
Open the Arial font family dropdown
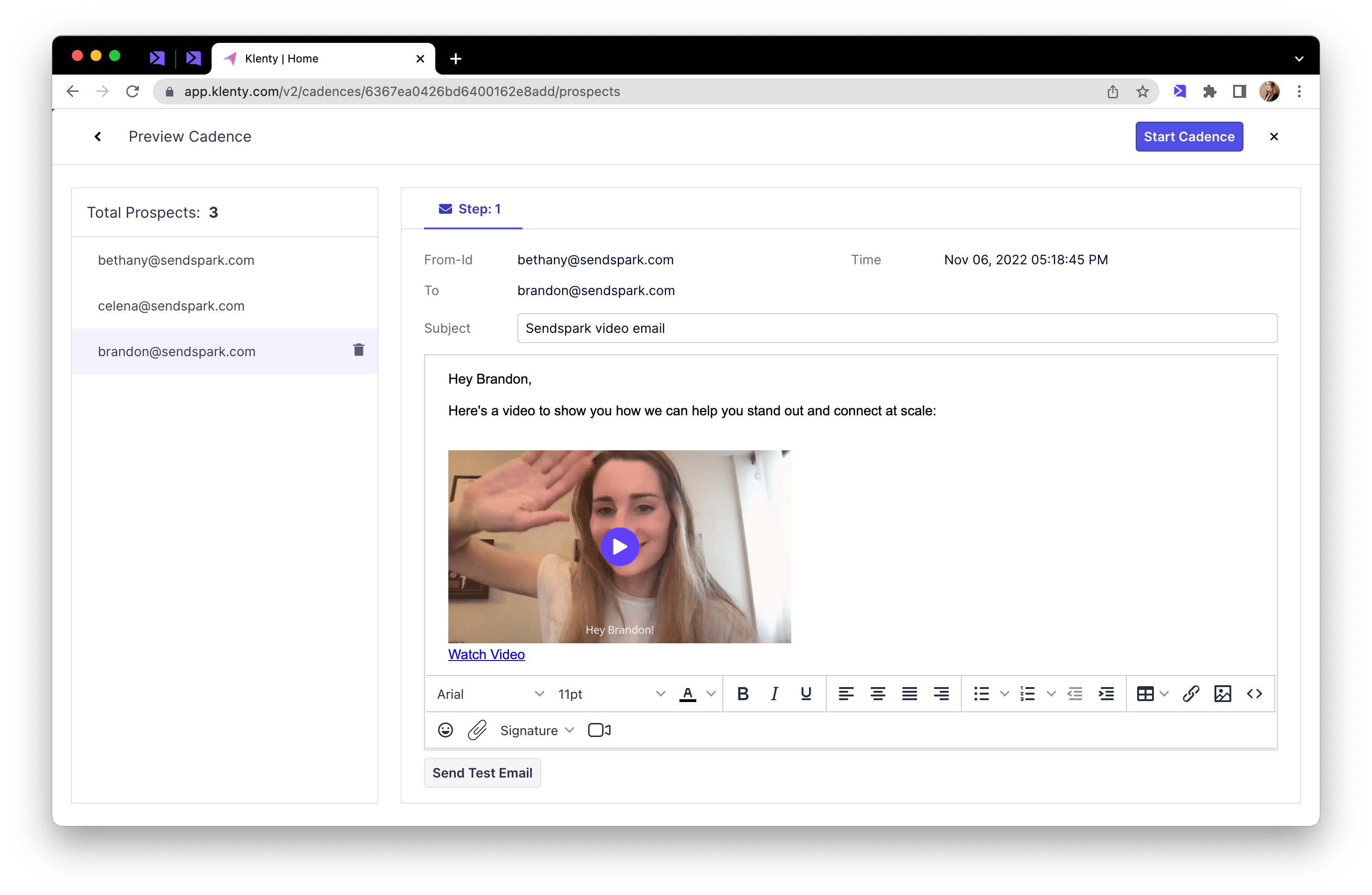(x=490, y=694)
